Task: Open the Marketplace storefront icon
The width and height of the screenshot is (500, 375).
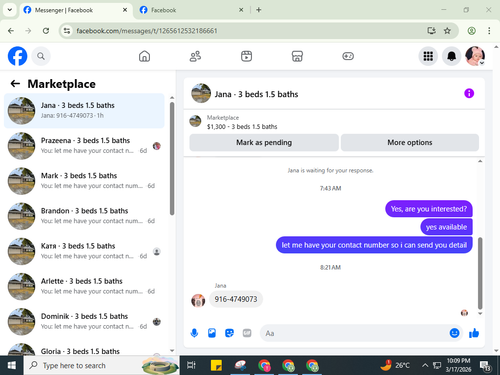Action: 297,56
